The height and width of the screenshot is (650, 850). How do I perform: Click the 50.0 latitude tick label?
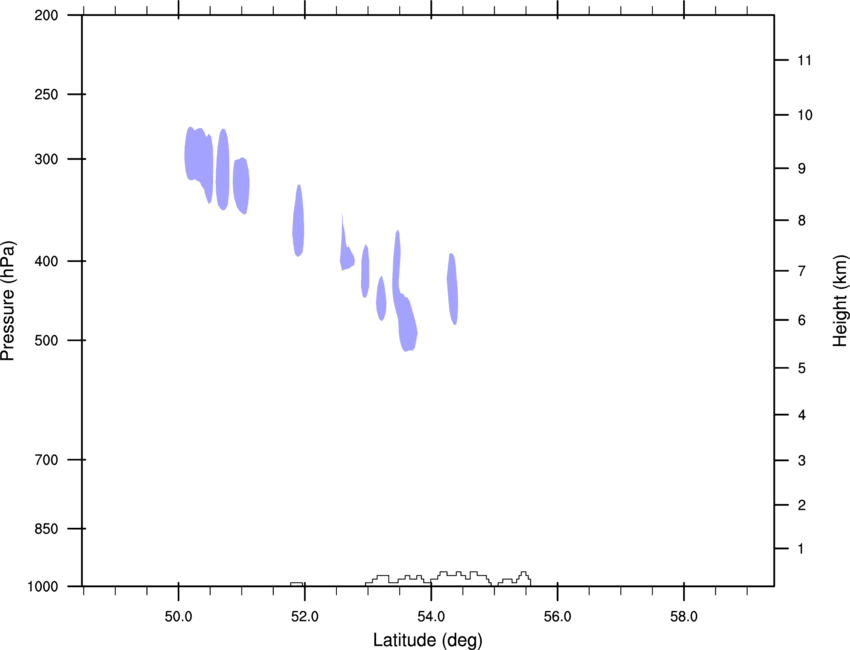coord(178,616)
